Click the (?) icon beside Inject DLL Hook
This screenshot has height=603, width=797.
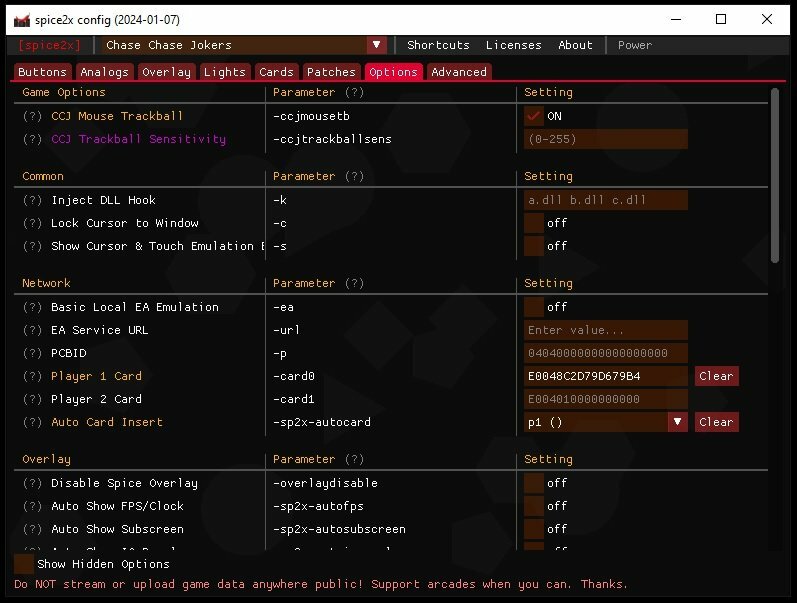33,200
